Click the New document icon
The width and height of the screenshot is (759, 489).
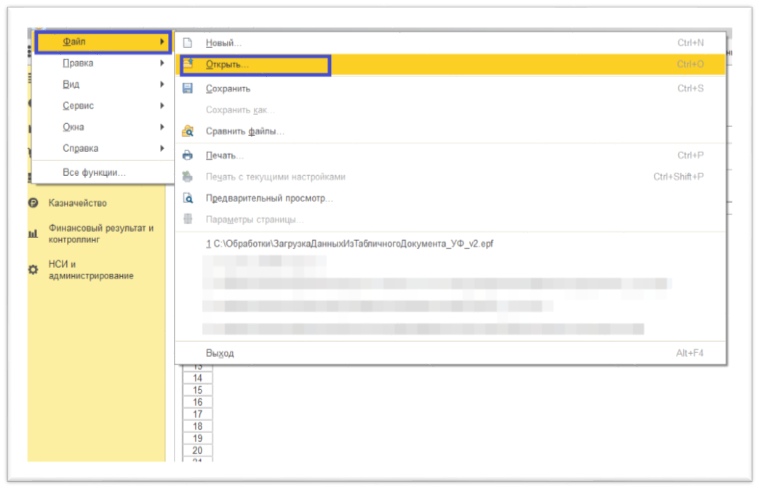click(187, 43)
